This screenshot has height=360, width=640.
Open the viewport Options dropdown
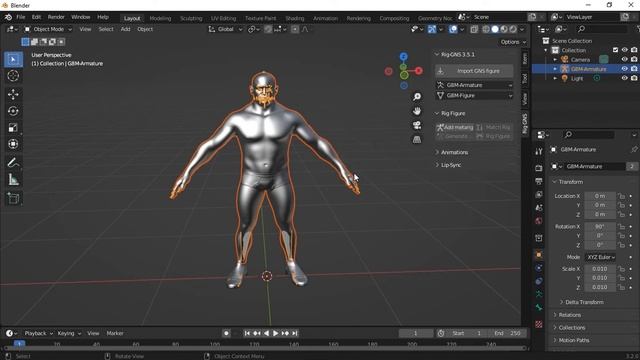(513, 42)
